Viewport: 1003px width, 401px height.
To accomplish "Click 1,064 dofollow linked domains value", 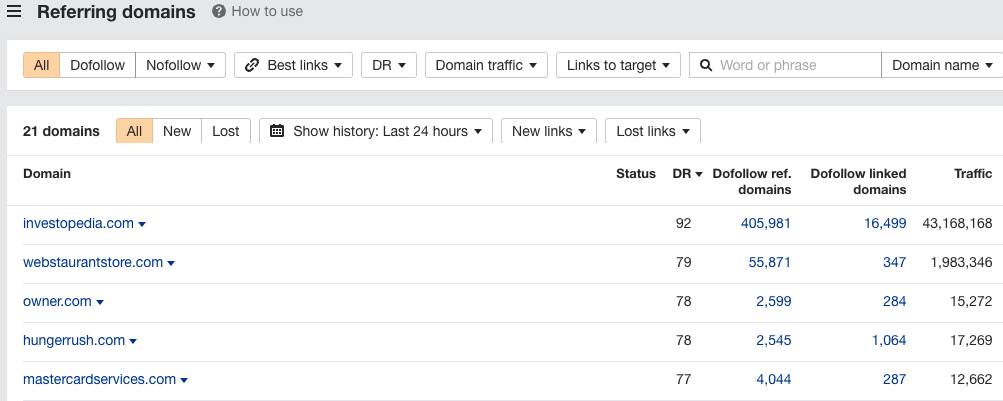I will (889, 340).
